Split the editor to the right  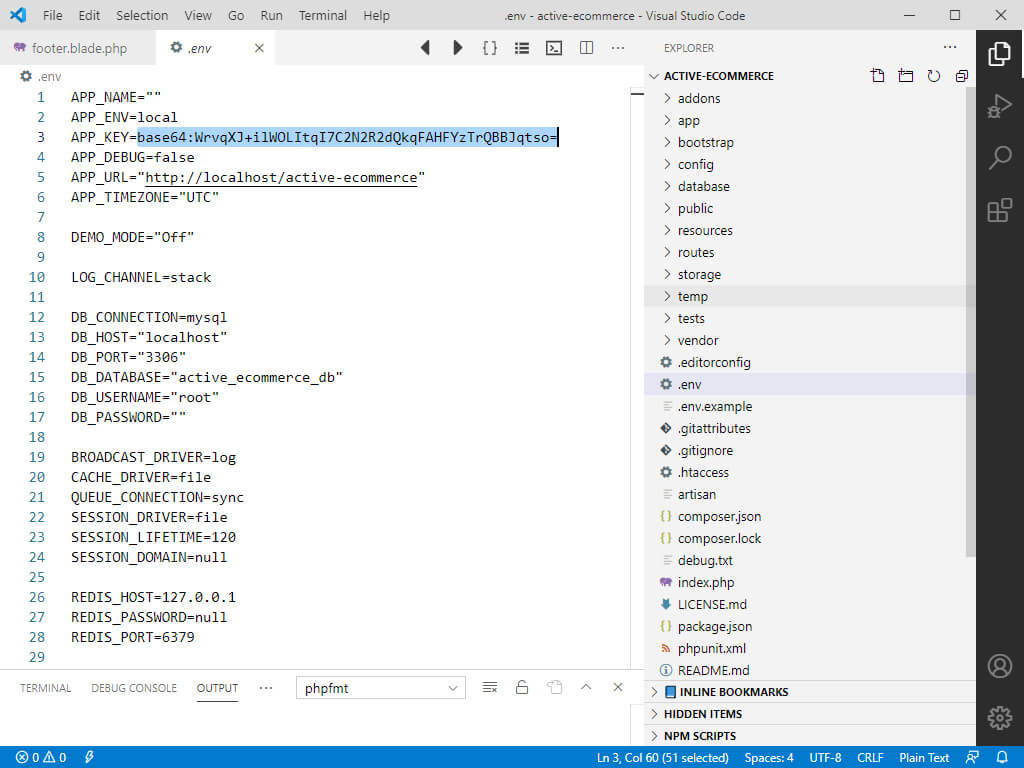pyautogui.click(x=586, y=48)
